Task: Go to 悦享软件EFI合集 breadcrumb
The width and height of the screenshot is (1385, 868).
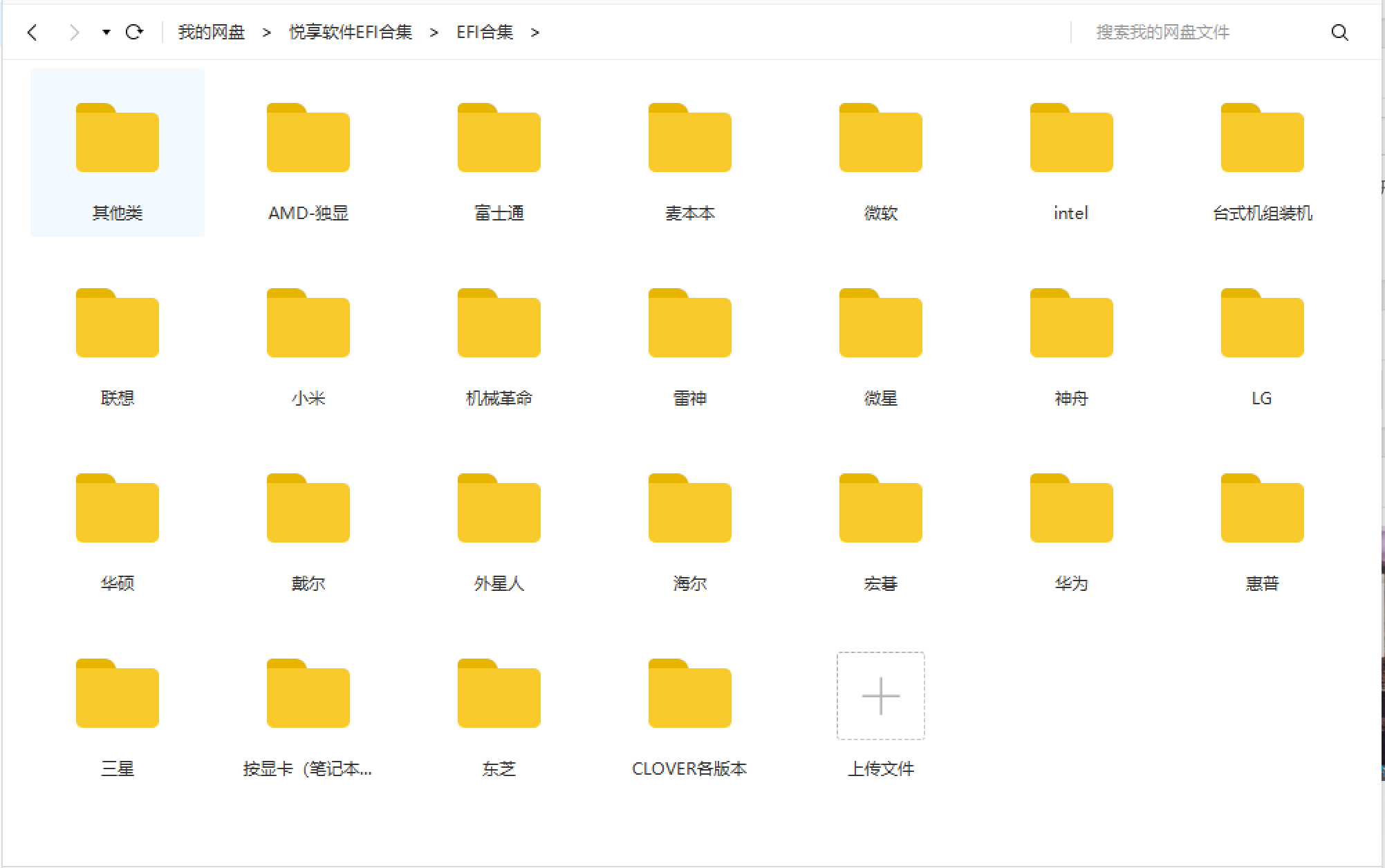Action: tap(350, 32)
